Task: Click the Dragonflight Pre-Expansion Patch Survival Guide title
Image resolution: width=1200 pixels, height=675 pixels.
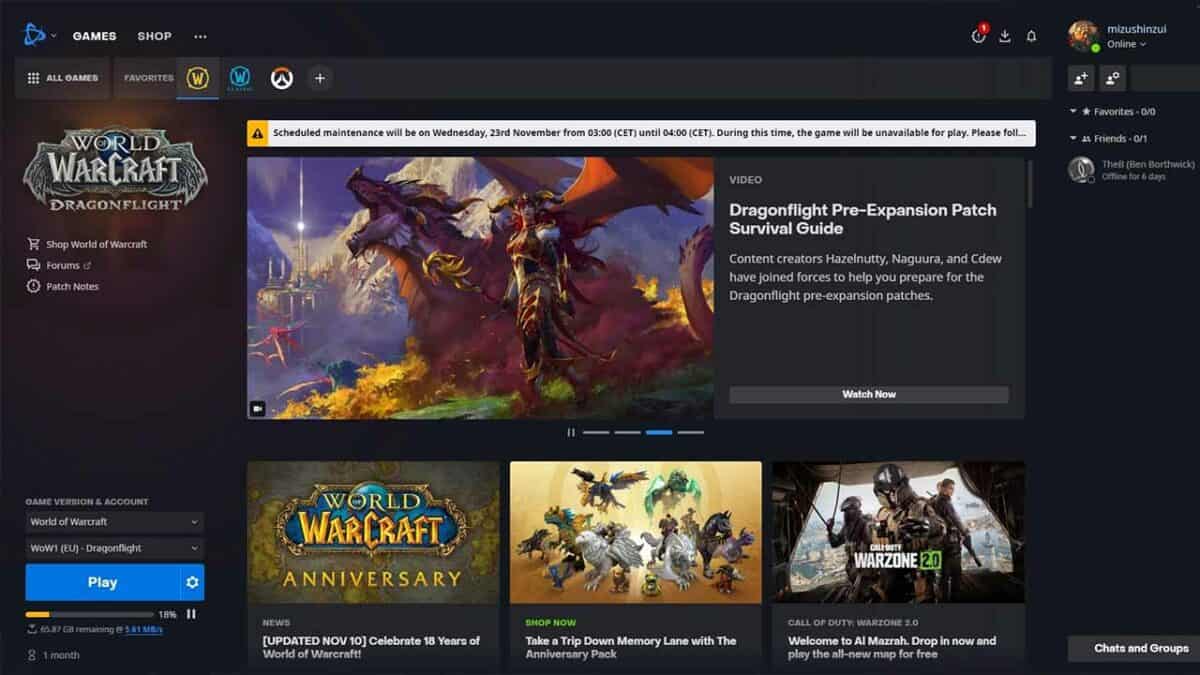Action: click(862, 219)
